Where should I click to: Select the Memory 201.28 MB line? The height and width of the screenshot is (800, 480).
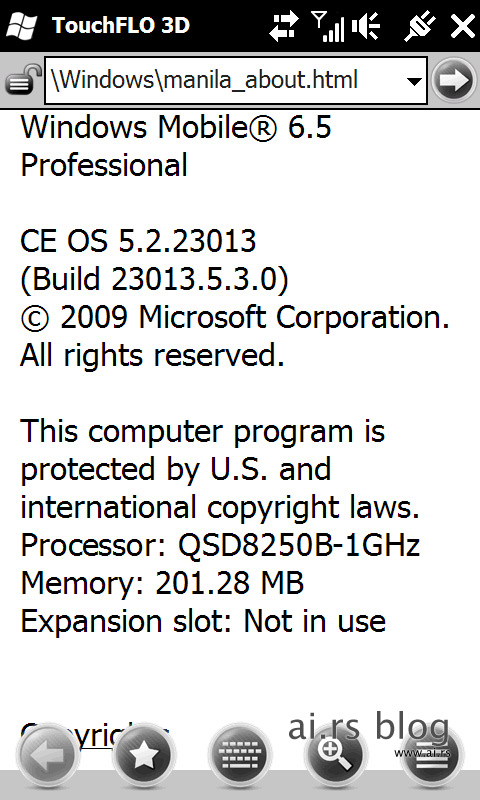pos(162,583)
